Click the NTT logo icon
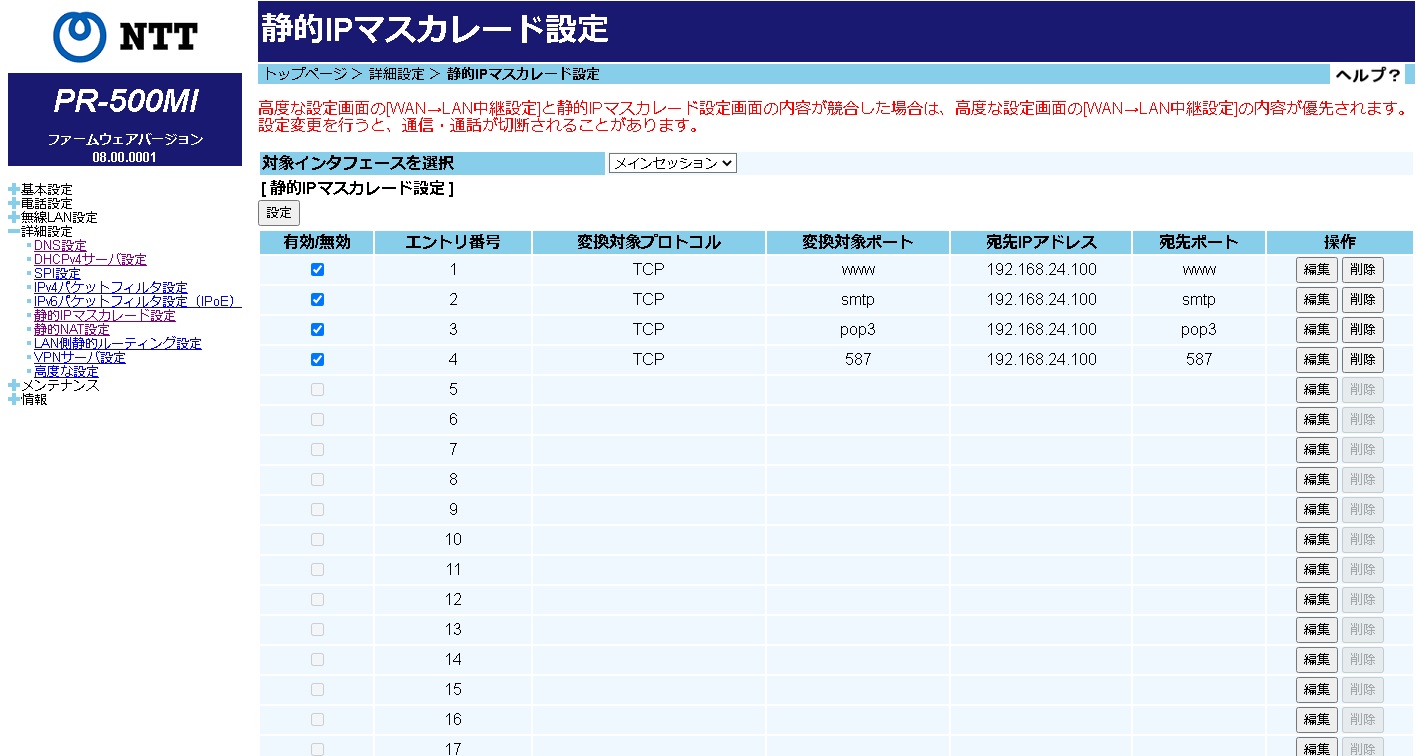This screenshot has width=1416, height=756. coord(81,36)
